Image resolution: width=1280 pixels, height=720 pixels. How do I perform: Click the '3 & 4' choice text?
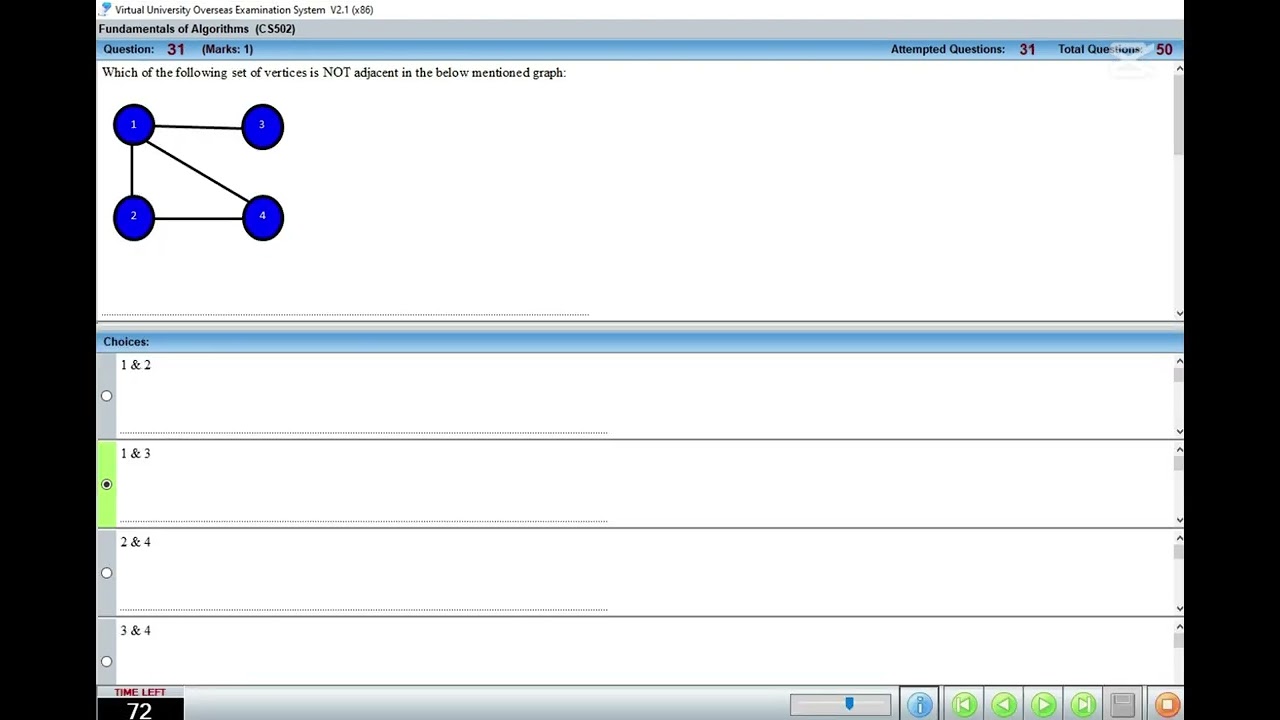click(x=136, y=630)
